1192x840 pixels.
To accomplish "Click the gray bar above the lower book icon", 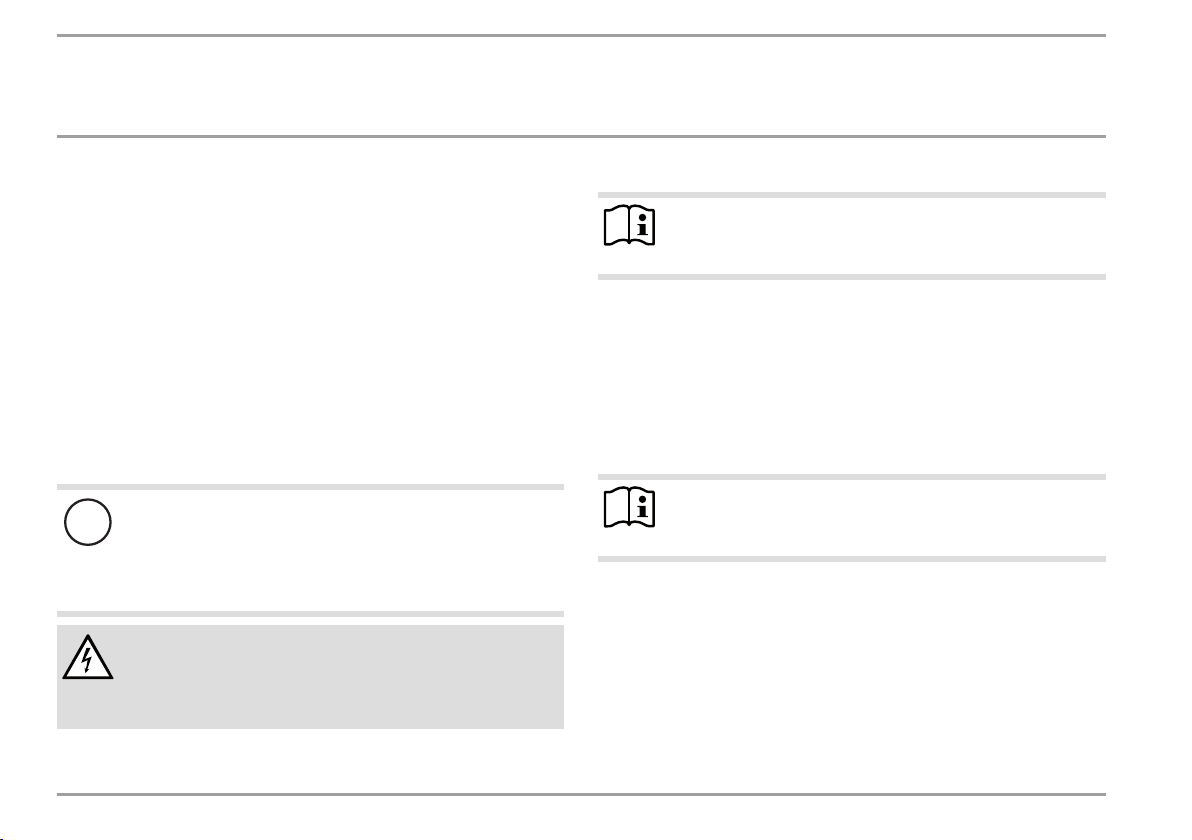I will (851, 477).
